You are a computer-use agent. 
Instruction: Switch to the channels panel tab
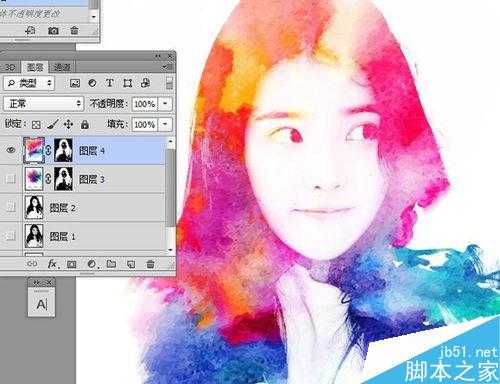[62, 67]
